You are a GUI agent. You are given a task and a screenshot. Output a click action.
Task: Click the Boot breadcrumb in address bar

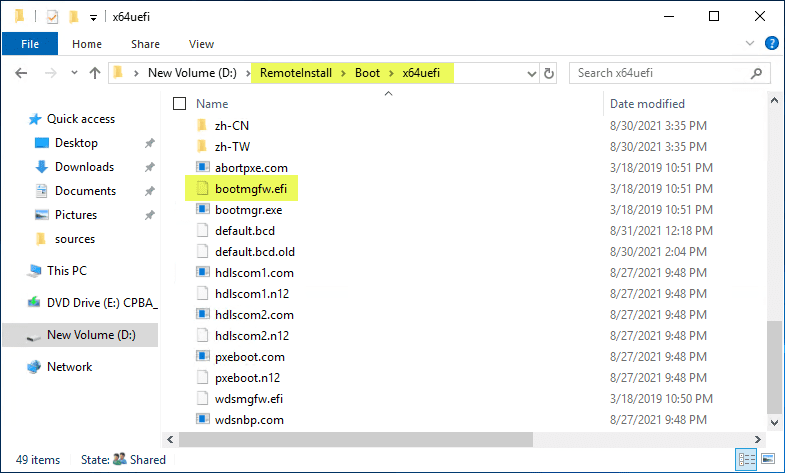point(367,73)
